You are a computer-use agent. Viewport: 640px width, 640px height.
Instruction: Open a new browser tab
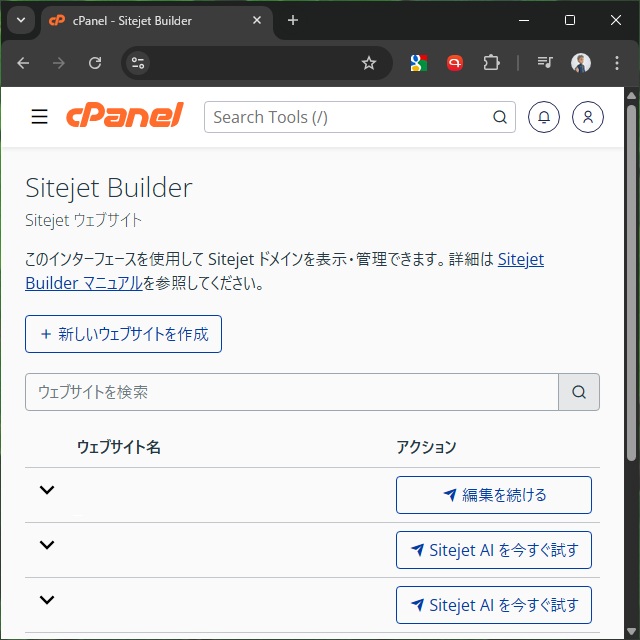(293, 20)
